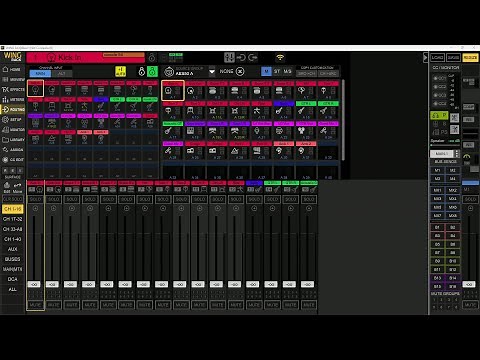Toggle SOLO on the highlighted Kick In strip
This screenshot has height=360, width=480.
[35, 199]
